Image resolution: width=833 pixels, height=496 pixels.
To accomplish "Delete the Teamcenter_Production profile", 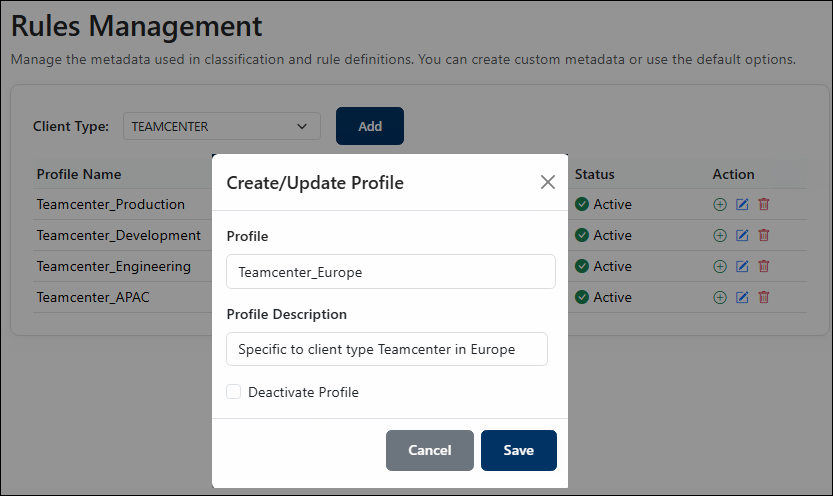I will click(764, 204).
